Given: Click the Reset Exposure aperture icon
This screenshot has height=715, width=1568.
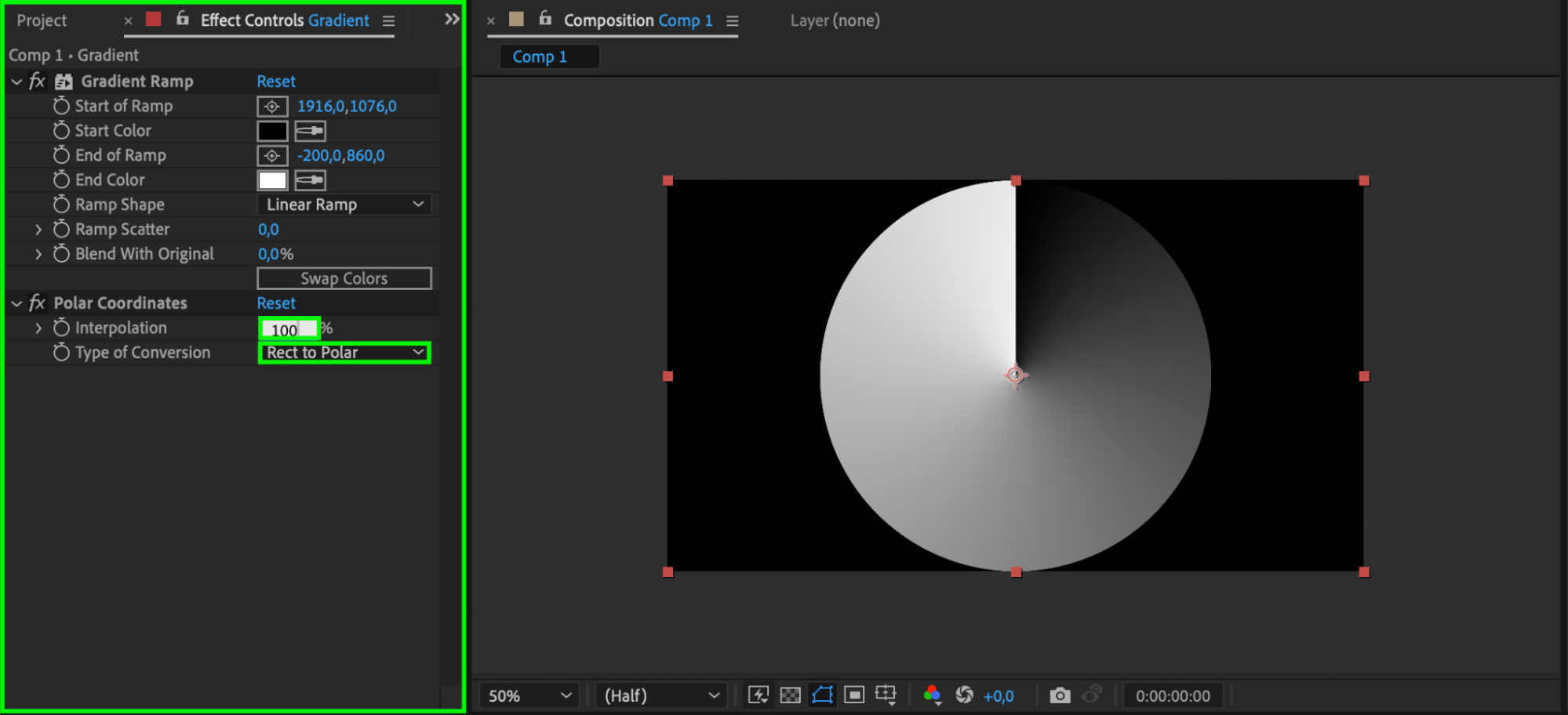Looking at the screenshot, I should pos(964,695).
